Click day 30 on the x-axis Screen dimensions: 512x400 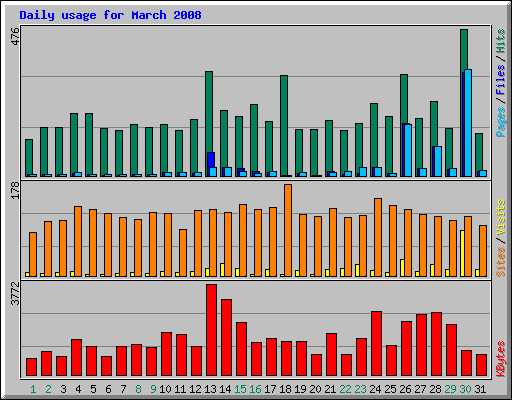465,389
